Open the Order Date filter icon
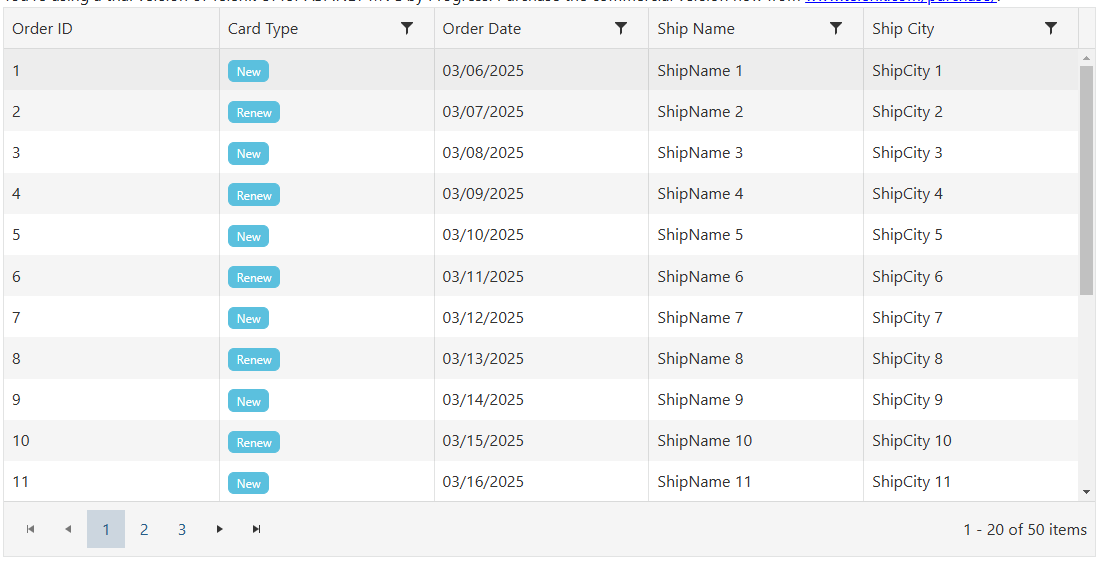 [621, 29]
